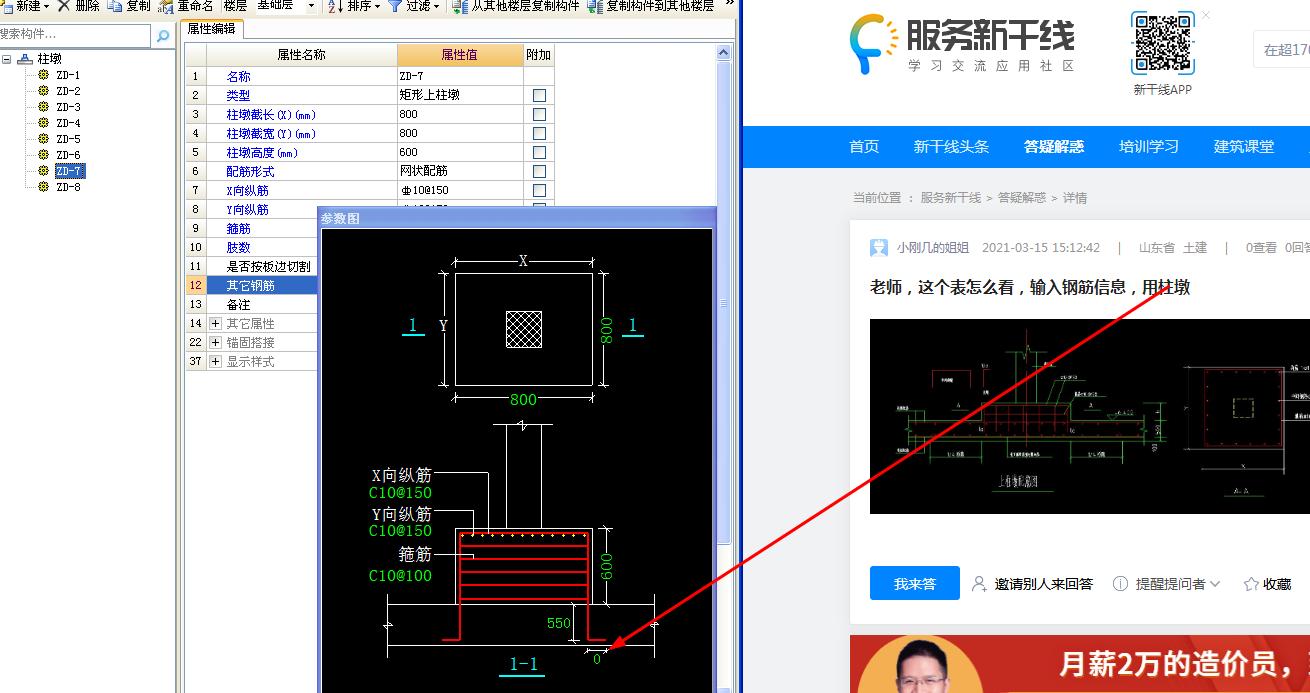Toggle 附加 checkbox for 柱墩截宽(Y) row
Viewport: 1310px width, 693px height.
tap(539, 133)
